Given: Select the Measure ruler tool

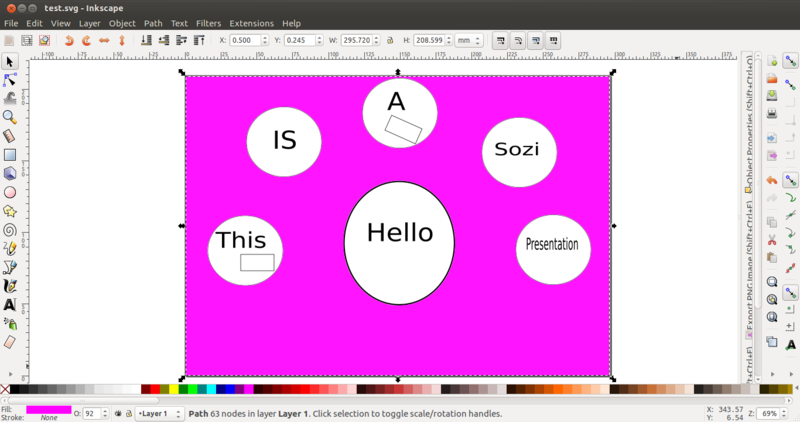Looking at the screenshot, I should tap(10, 136).
